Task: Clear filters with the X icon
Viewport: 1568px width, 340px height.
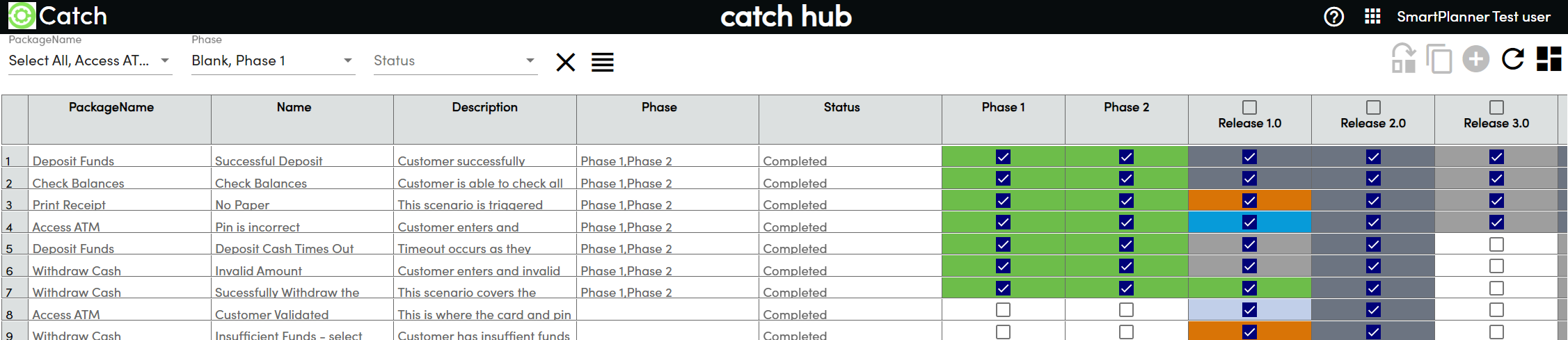Action: point(566,63)
